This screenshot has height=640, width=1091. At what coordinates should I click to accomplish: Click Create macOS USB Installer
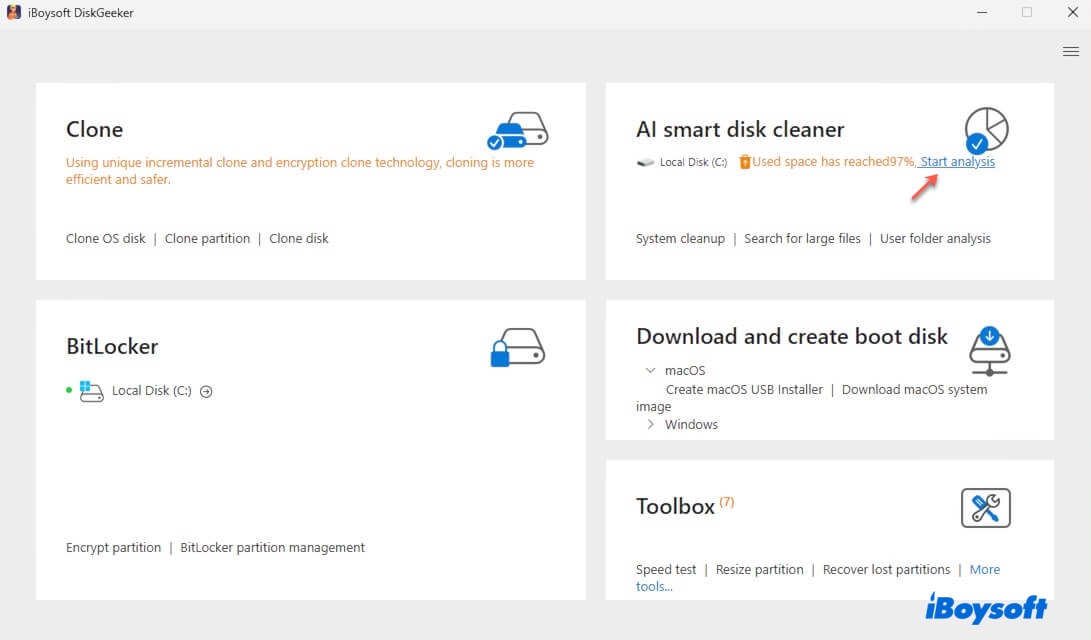click(744, 390)
